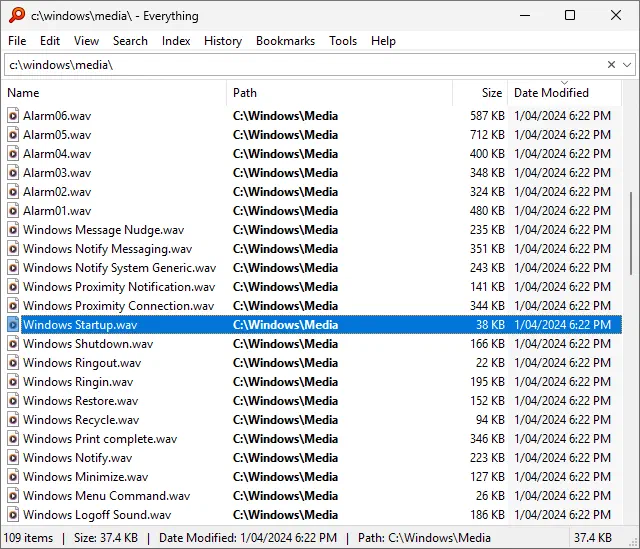Viewport: 640px width, 549px height.
Task: Click the Windows Notify Messaging.wav file icon
Action: tap(13, 249)
